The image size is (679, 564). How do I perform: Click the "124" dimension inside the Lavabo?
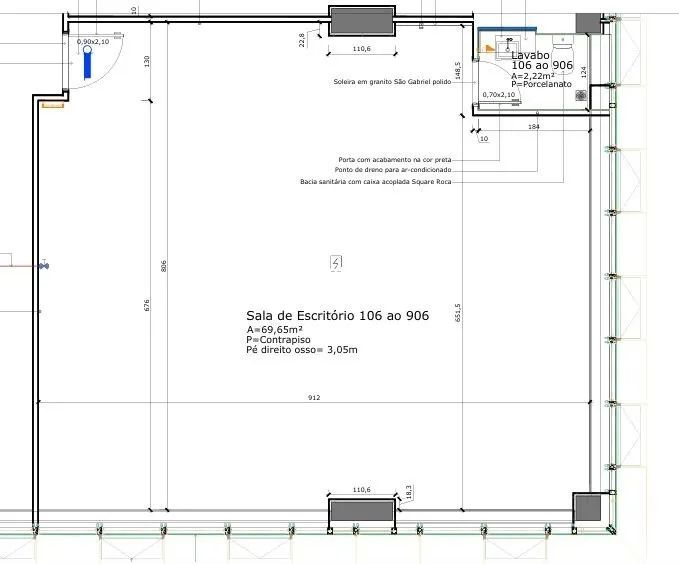[x=583, y=72]
